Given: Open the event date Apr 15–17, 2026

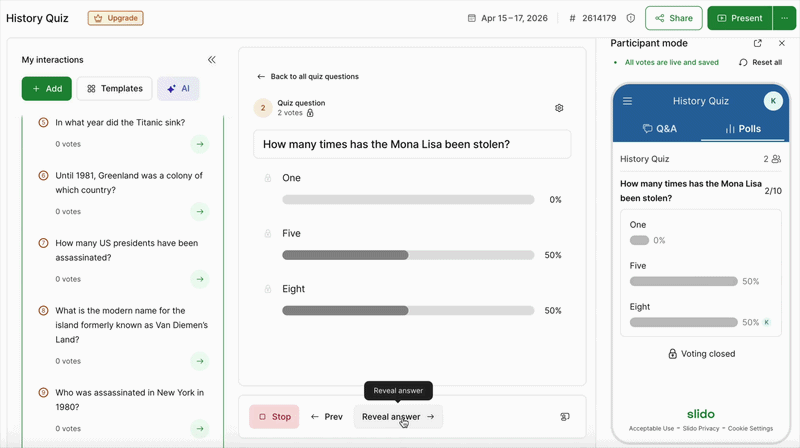Looking at the screenshot, I should click(x=507, y=18).
